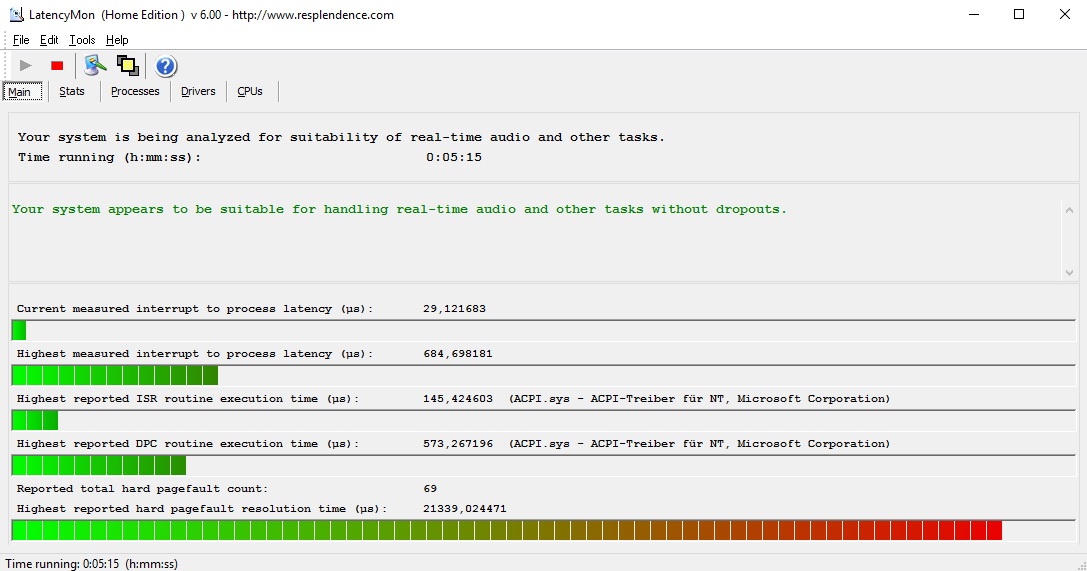Click the highest interrupt to process latency bar

544,376
